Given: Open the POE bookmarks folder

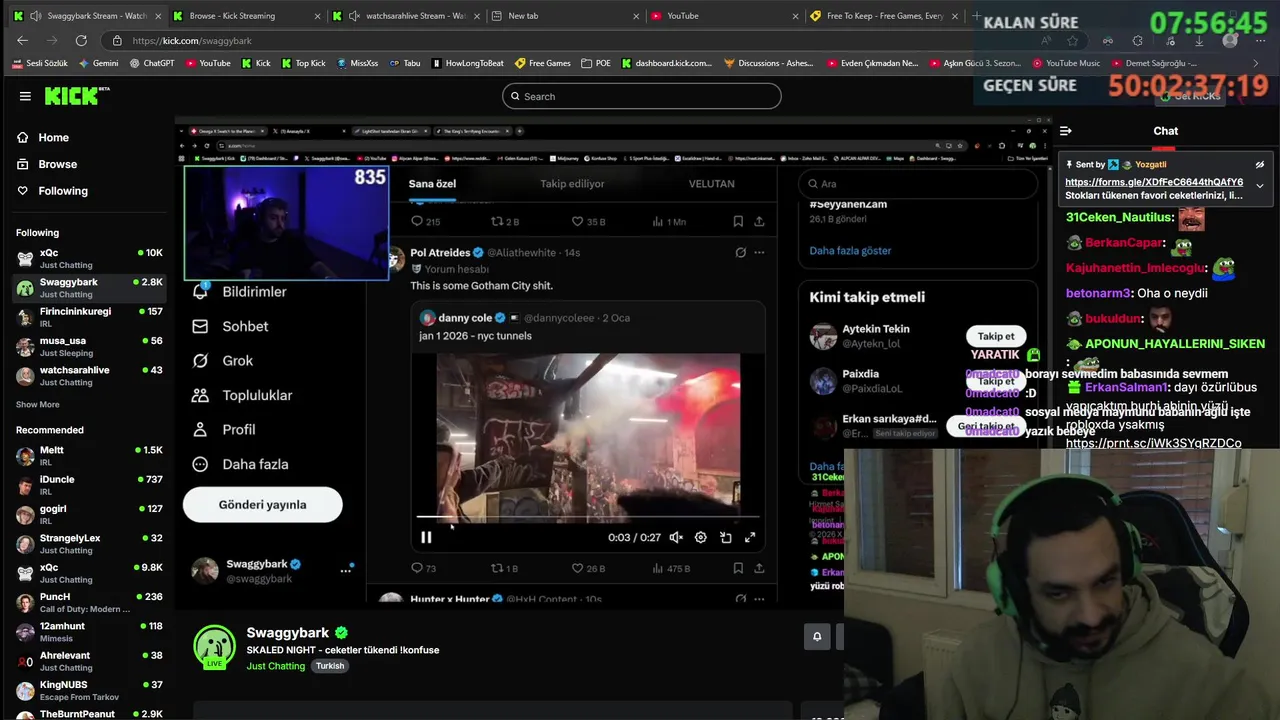Looking at the screenshot, I should [x=595, y=63].
